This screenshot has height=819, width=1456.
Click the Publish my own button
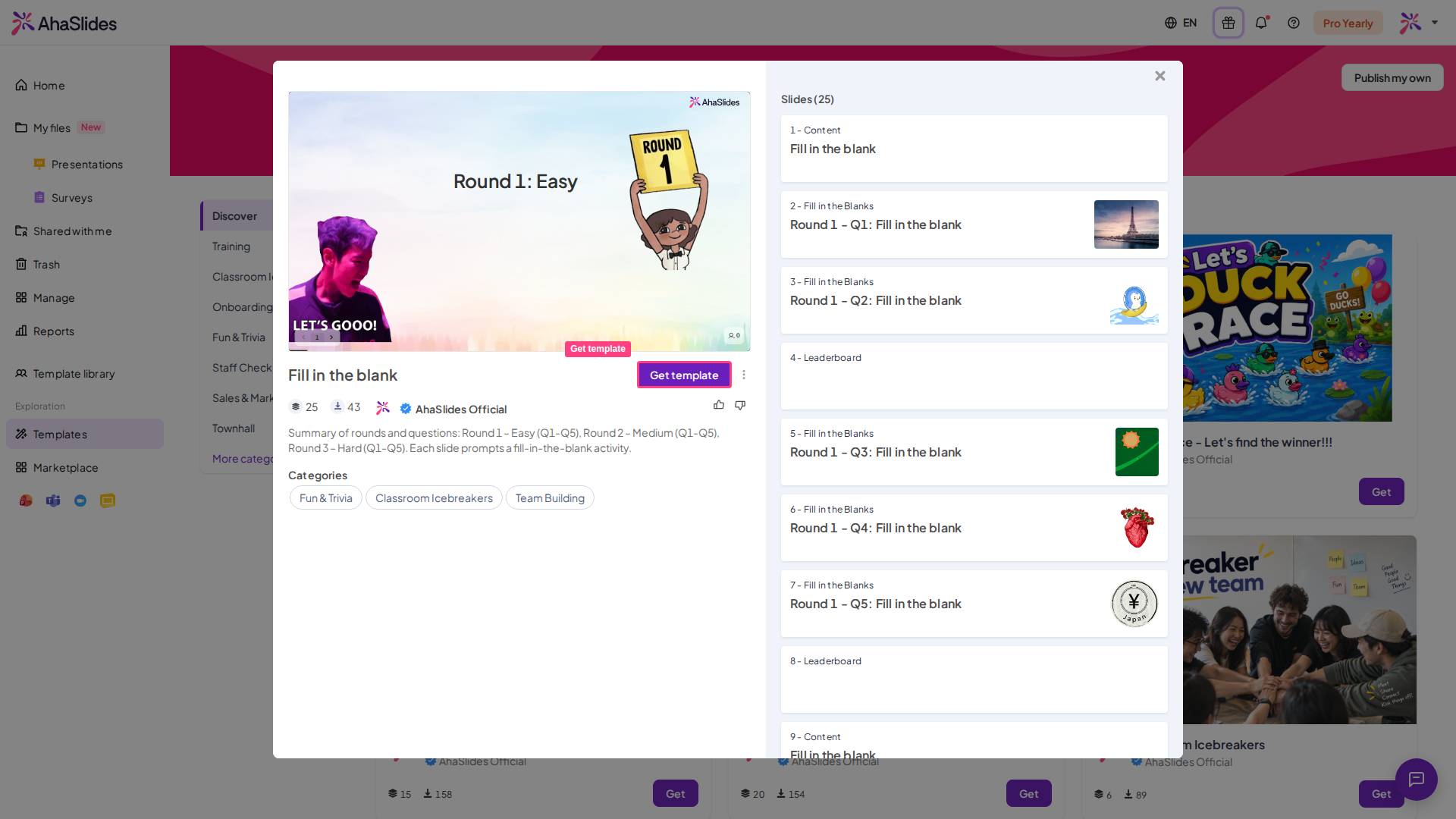(x=1392, y=77)
